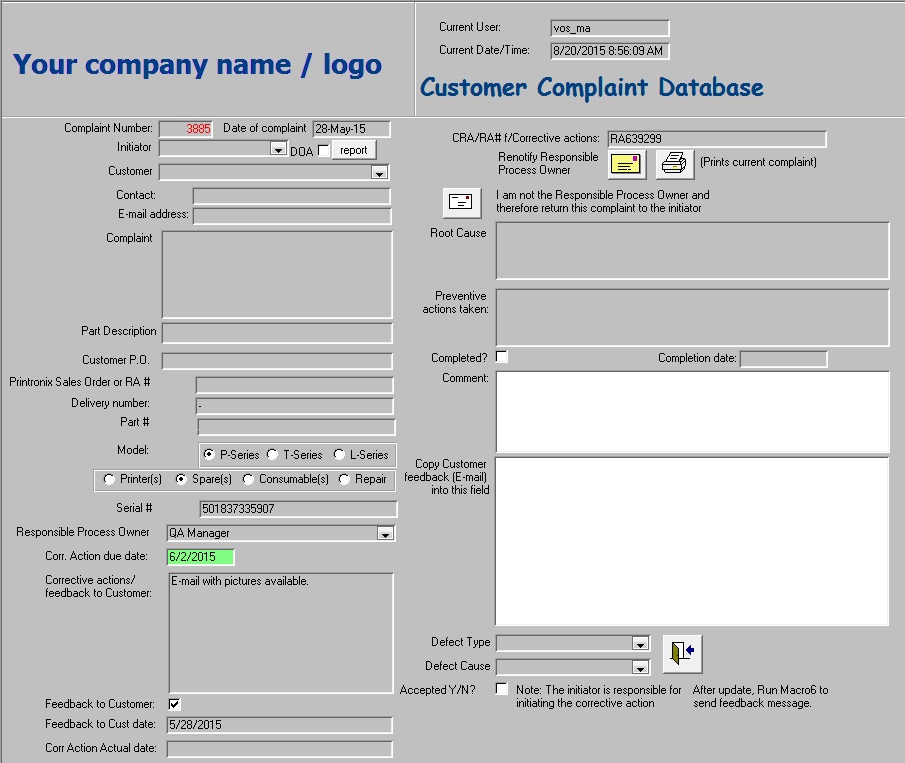Image resolution: width=905 pixels, height=763 pixels.
Task: Click the exit door icon
Action: pos(682,654)
